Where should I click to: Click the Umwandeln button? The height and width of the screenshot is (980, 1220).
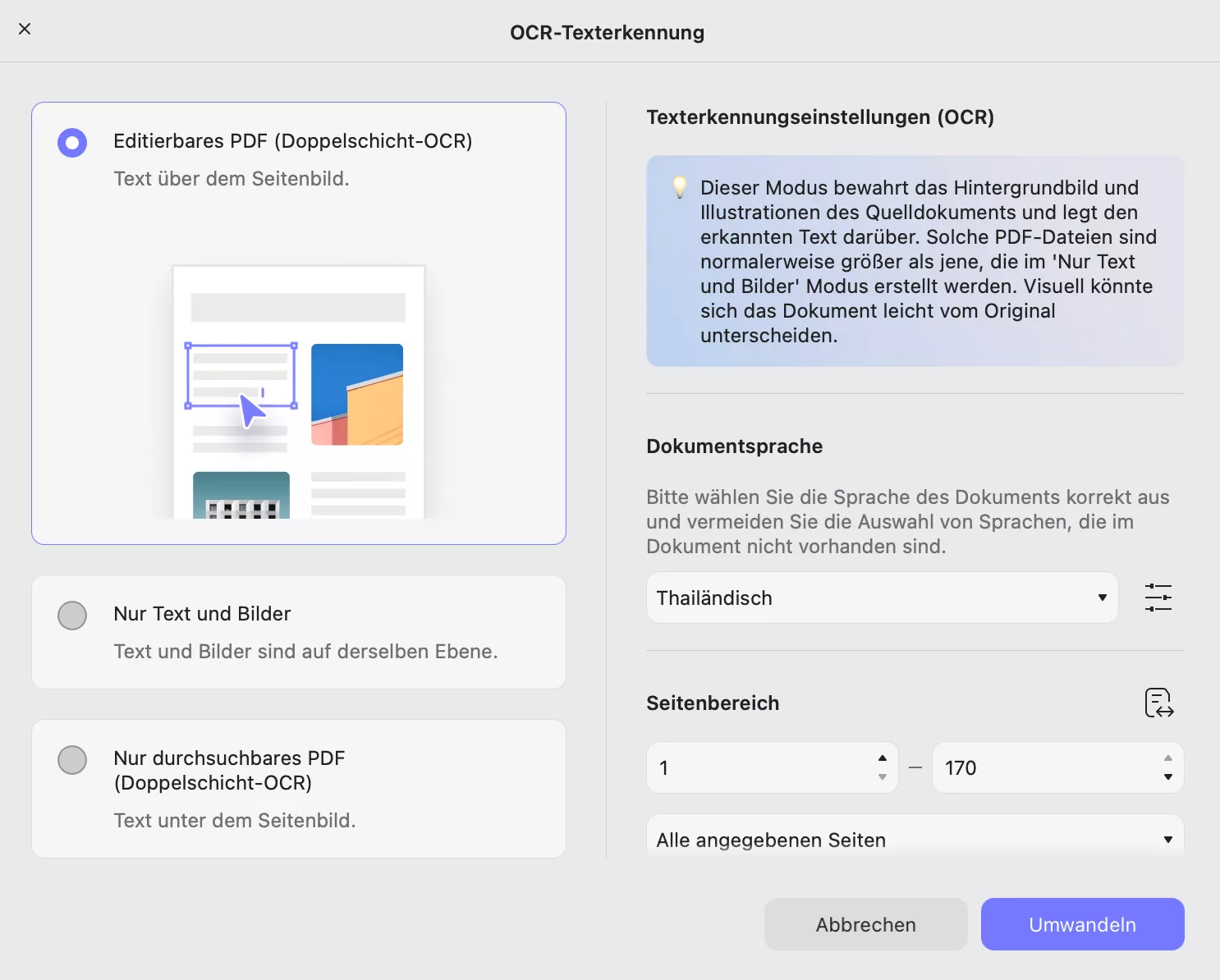1083,924
